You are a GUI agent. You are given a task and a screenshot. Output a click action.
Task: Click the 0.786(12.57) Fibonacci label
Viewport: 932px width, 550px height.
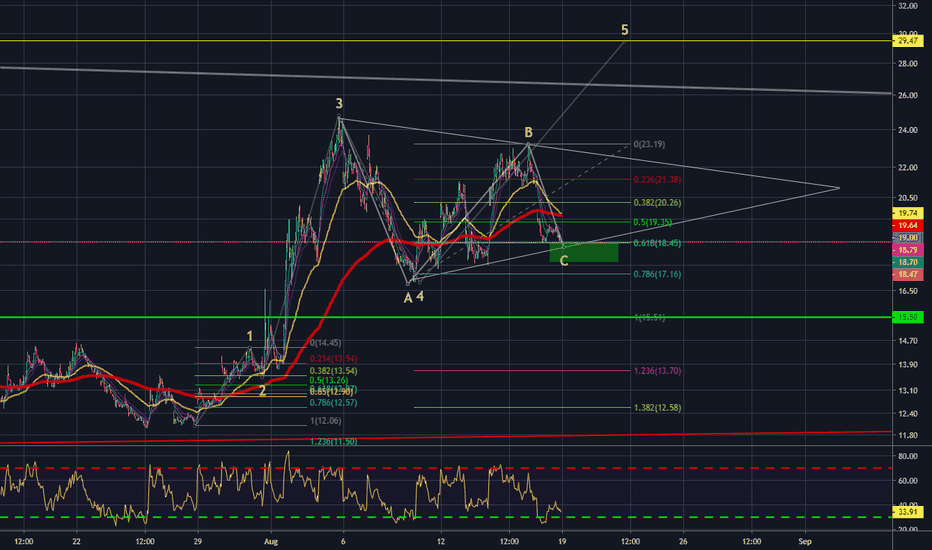pyautogui.click(x=333, y=403)
